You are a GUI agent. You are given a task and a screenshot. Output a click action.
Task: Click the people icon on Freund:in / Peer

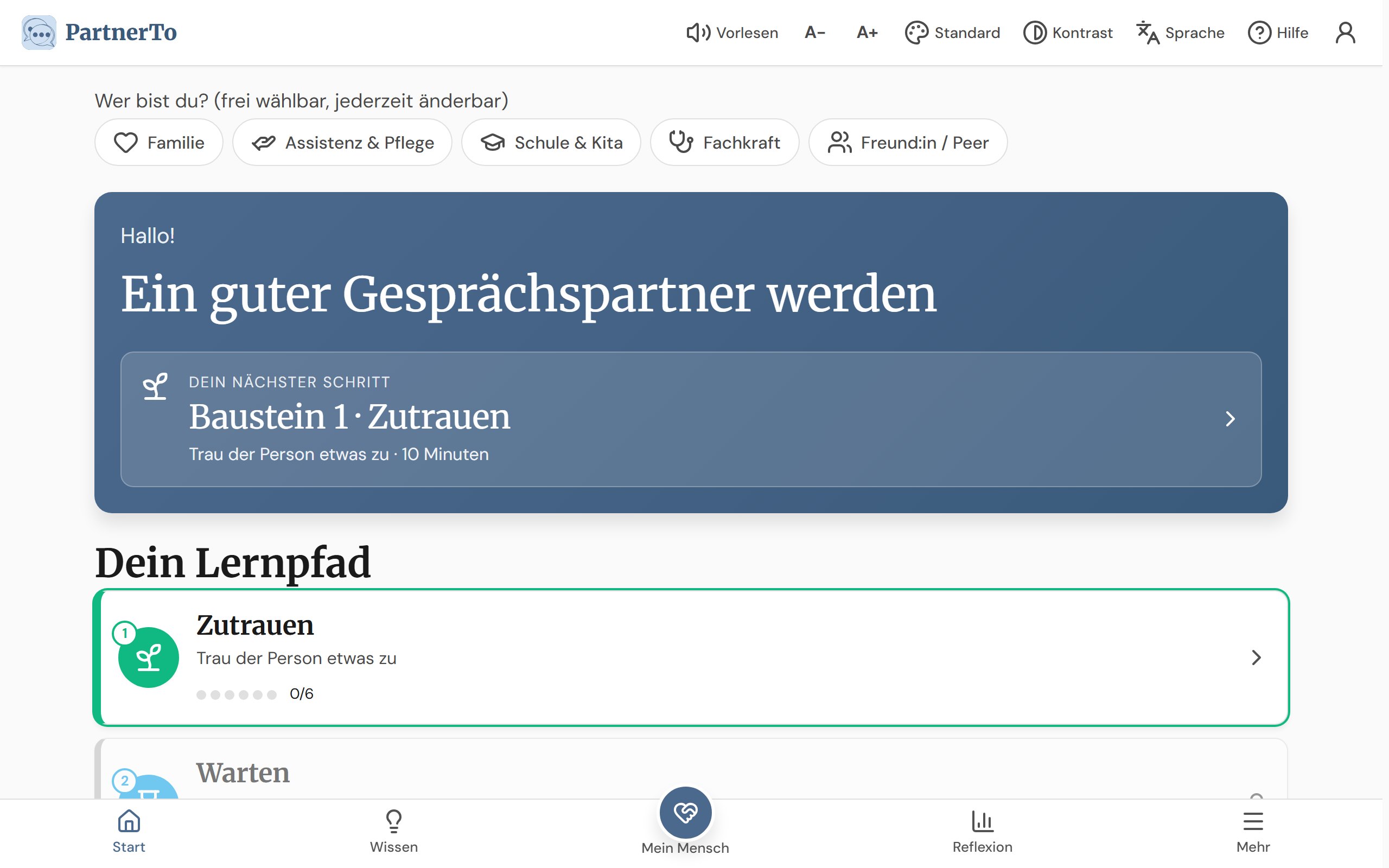[839, 142]
